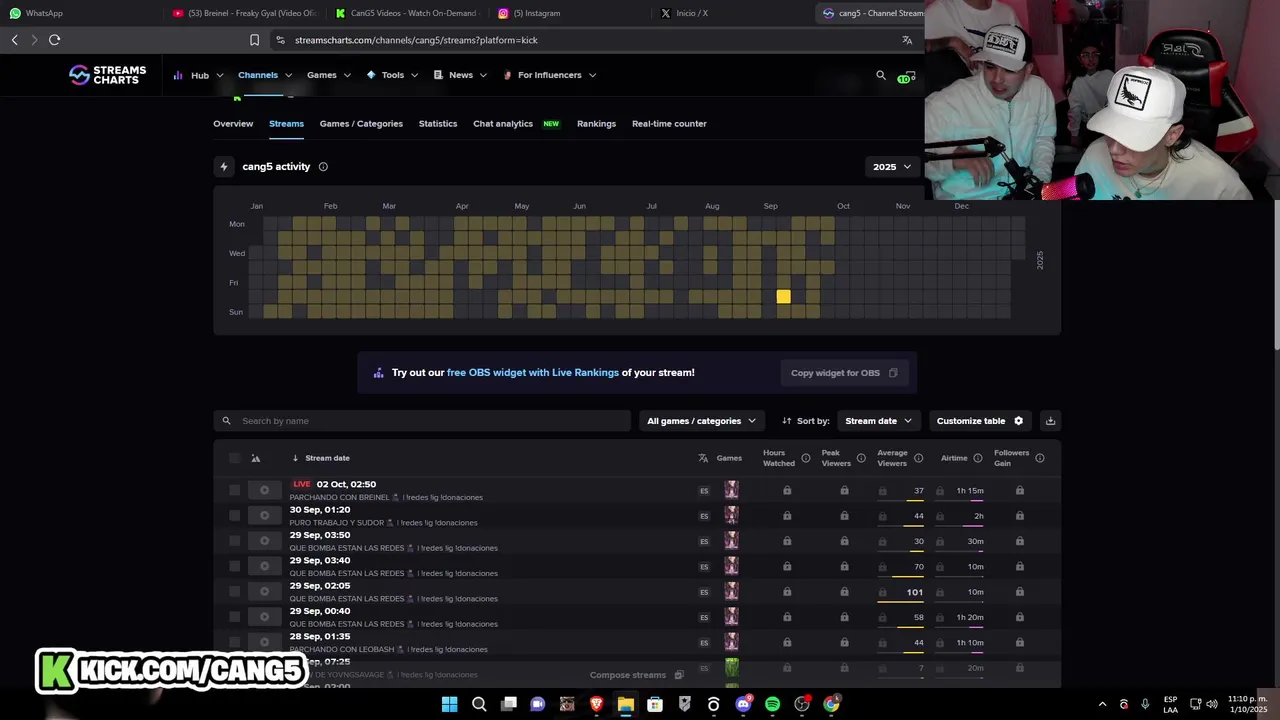Expand the Channels menu
Viewport: 1280px width, 720px height.
tap(265, 75)
